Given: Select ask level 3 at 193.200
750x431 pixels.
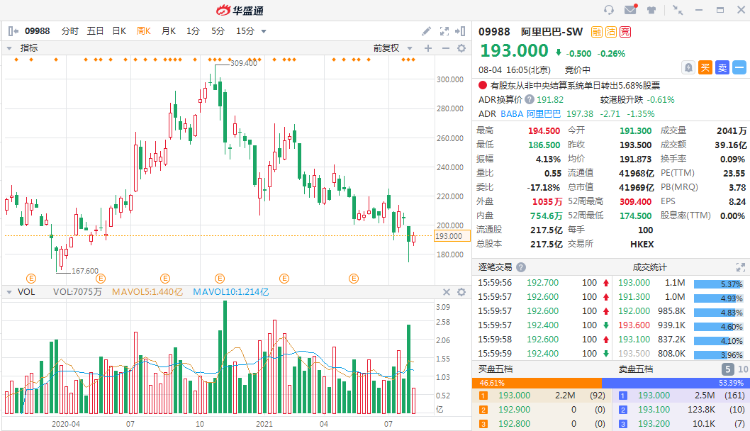Looking at the screenshot, I should click(682, 424).
